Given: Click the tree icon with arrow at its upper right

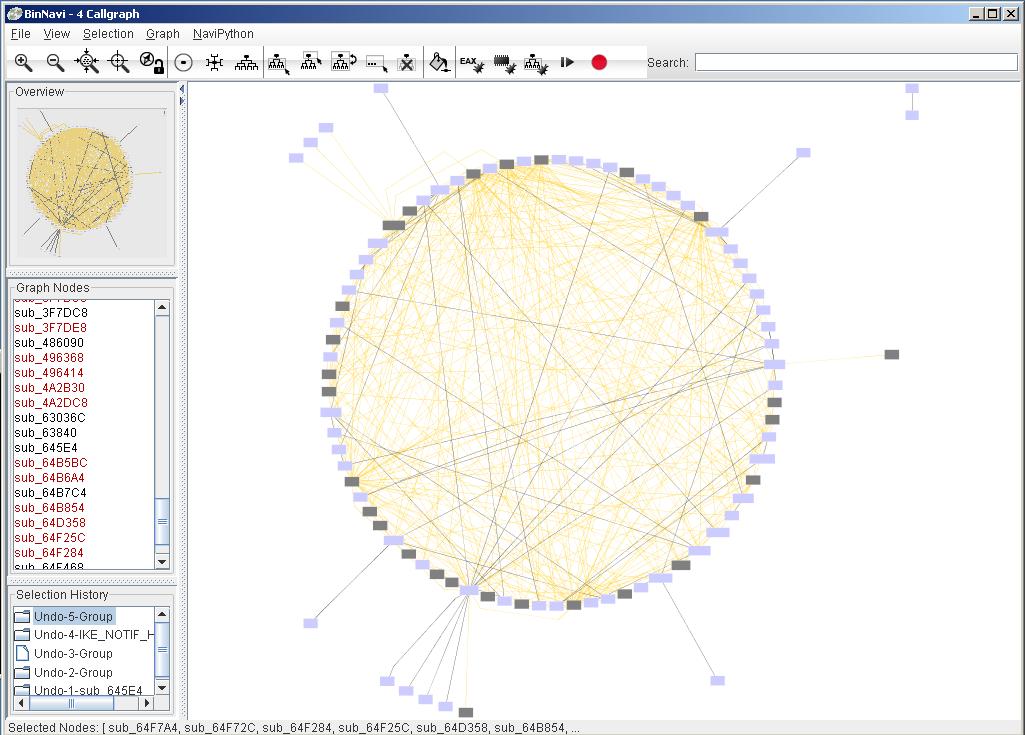Looking at the screenshot, I should 311,62.
